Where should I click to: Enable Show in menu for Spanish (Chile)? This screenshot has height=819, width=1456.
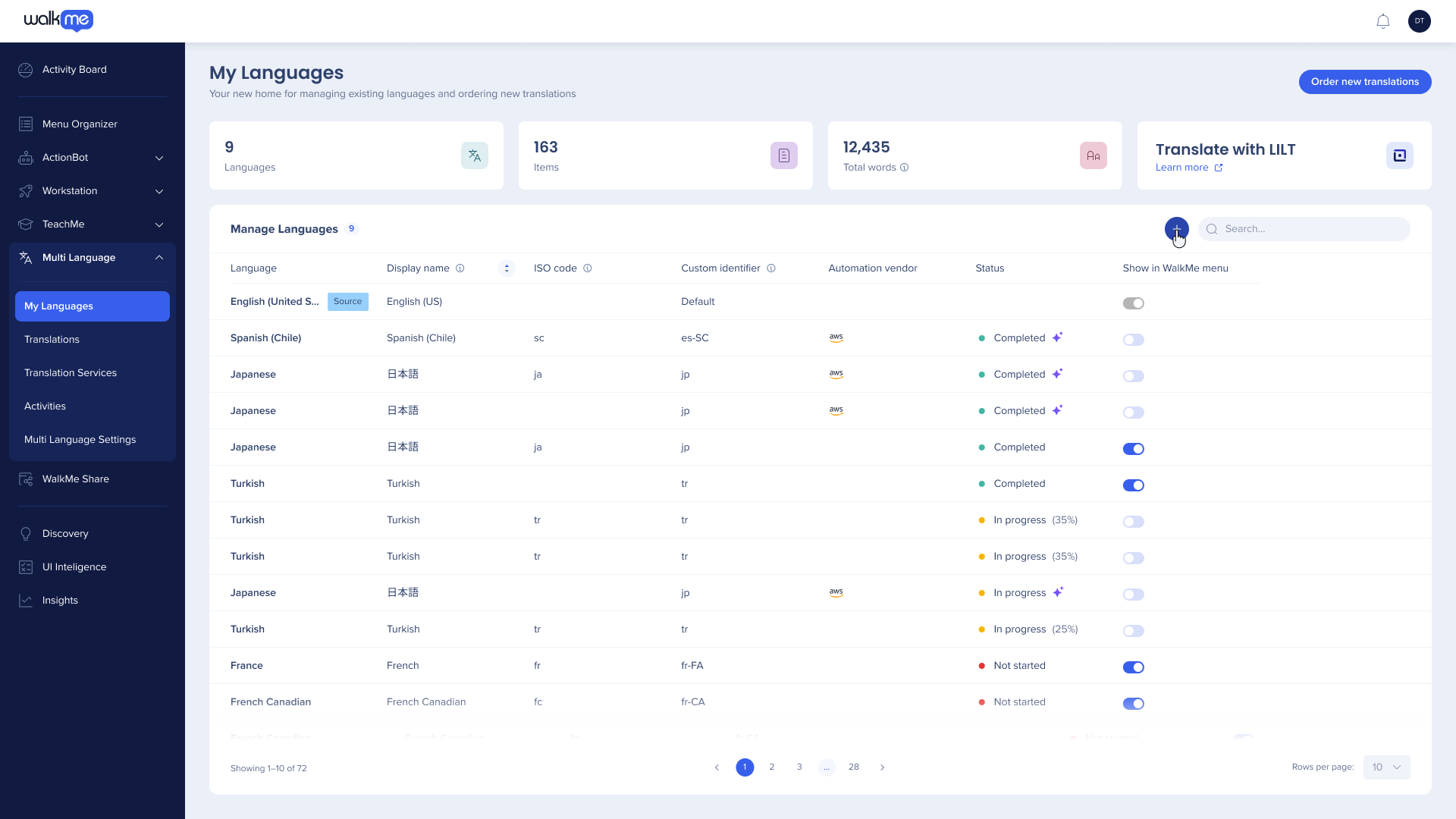pyautogui.click(x=1133, y=340)
